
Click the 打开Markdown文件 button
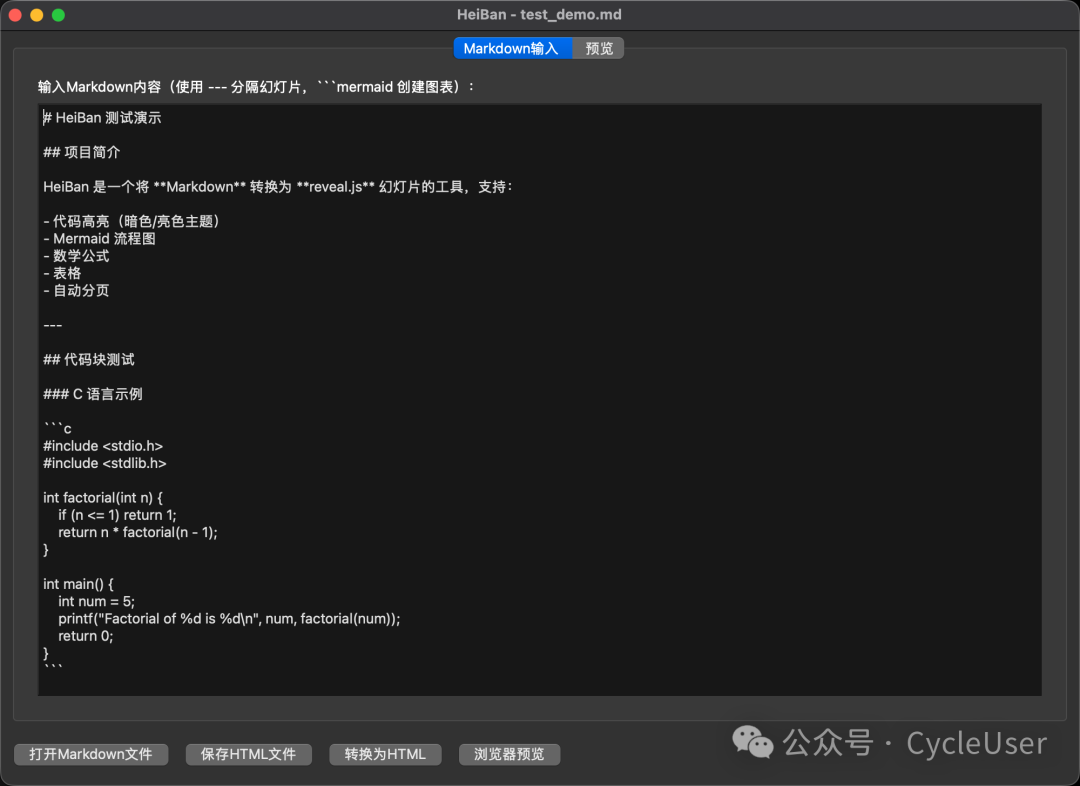tap(91, 754)
